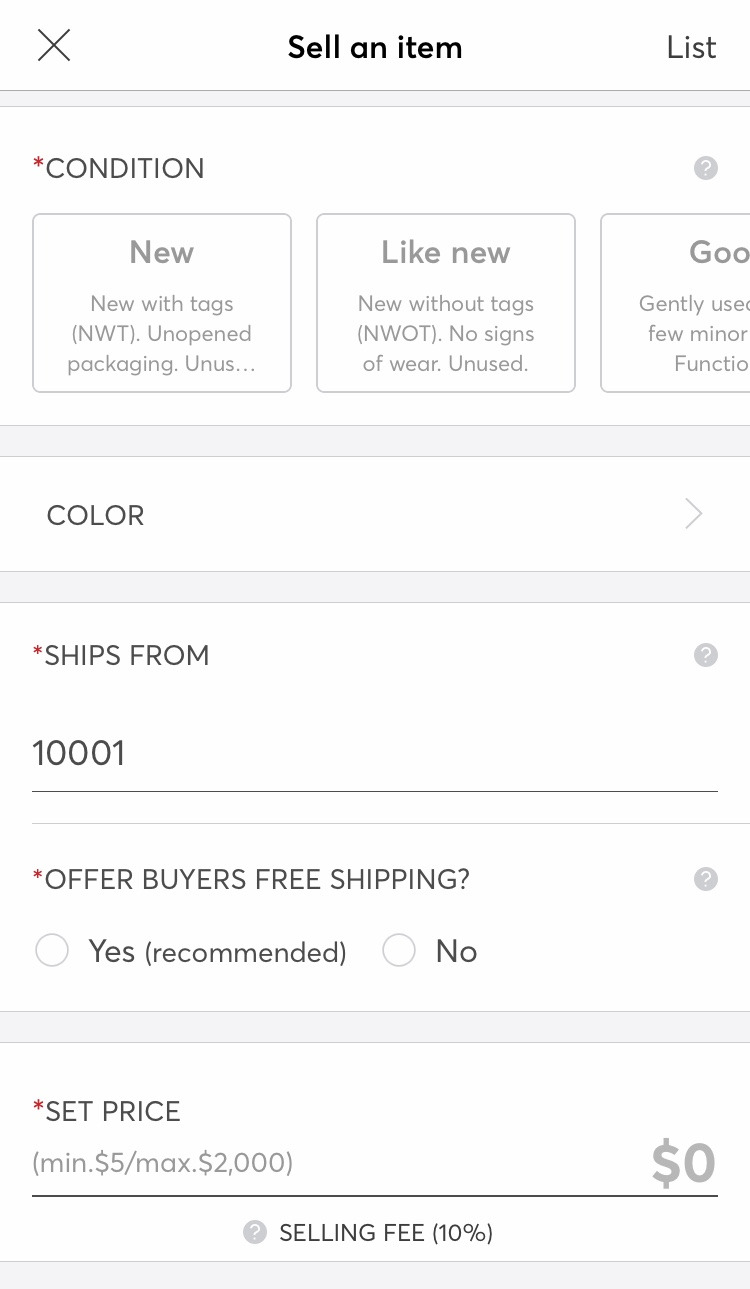The height and width of the screenshot is (1289, 750).
Task: Select the New condition card
Action: point(162,303)
